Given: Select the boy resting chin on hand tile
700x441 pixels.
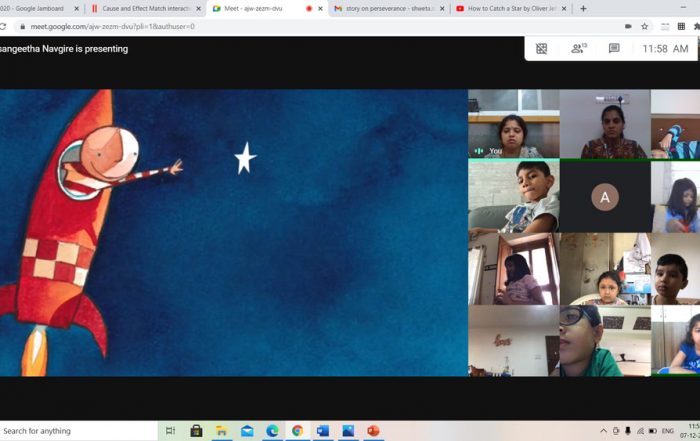Looking at the screenshot, I should point(513,196).
